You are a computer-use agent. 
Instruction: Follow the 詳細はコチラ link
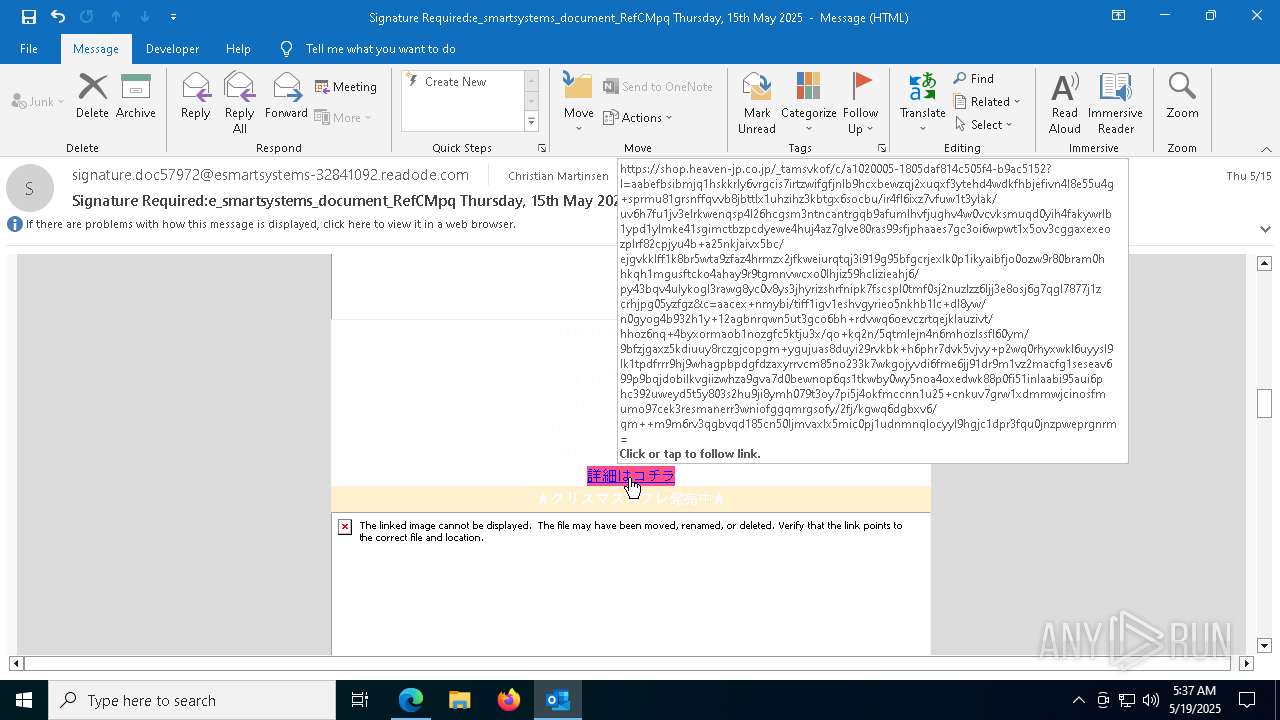tap(631, 476)
